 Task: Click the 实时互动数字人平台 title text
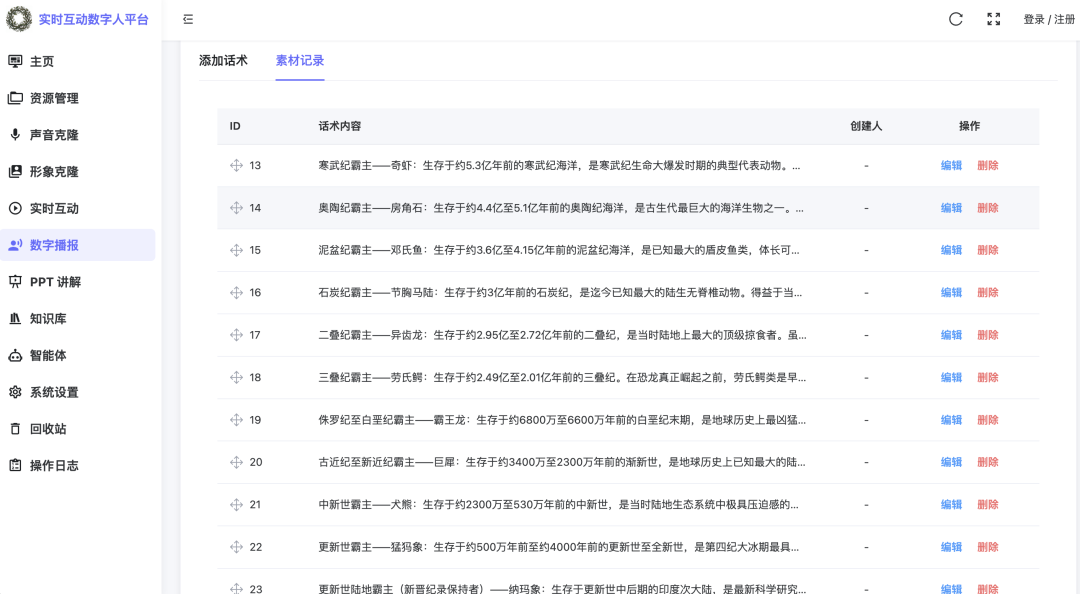coord(94,19)
